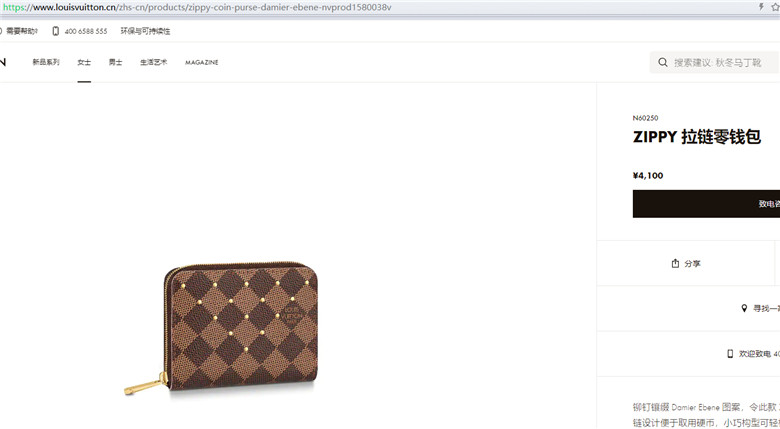Click the black 致电 purchase button
The height and width of the screenshot is (429, 780).
706,204
